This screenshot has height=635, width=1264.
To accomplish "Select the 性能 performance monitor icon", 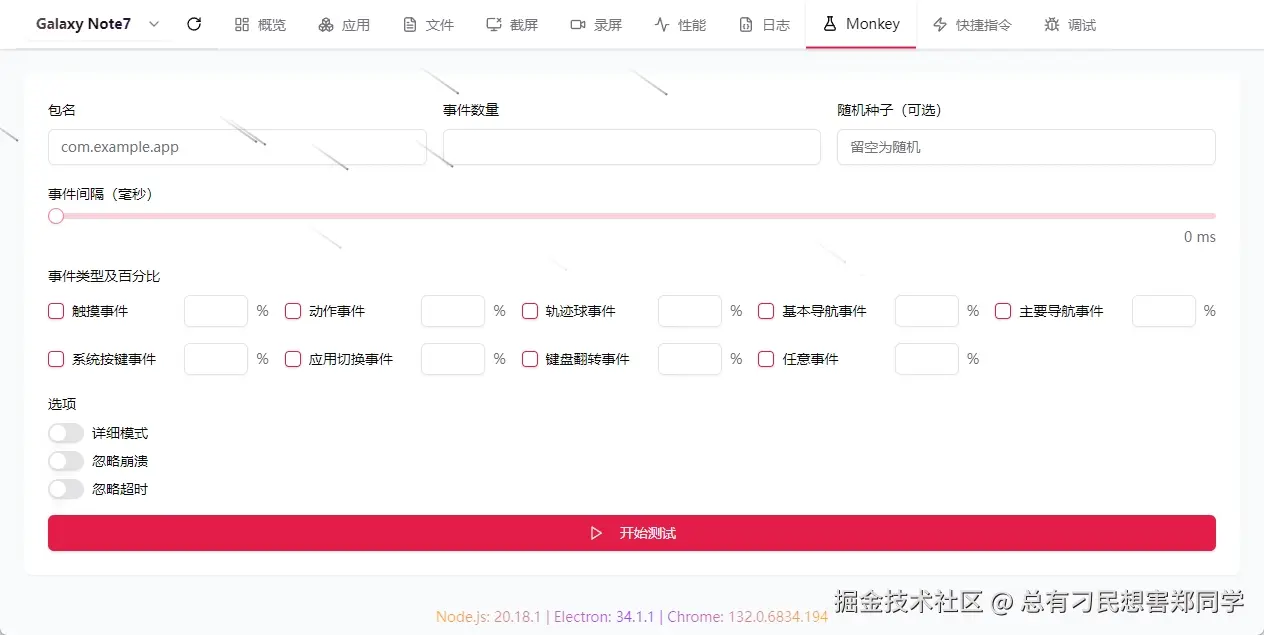I will point(662,24).
